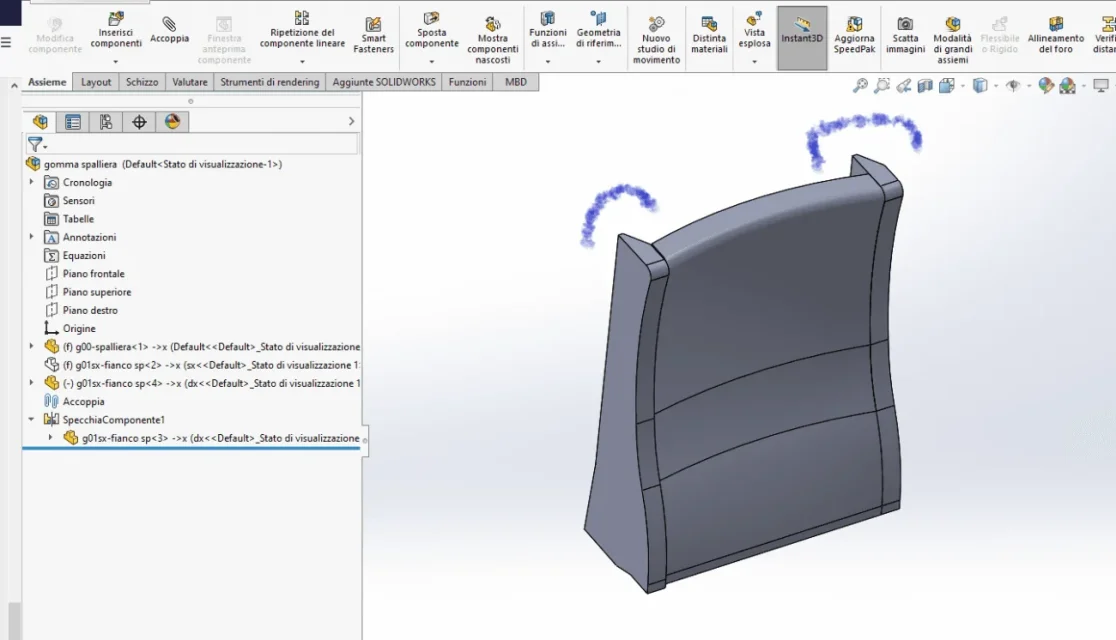
Task: Activate Sposta componente tool
Action: [x=431, y=30]
